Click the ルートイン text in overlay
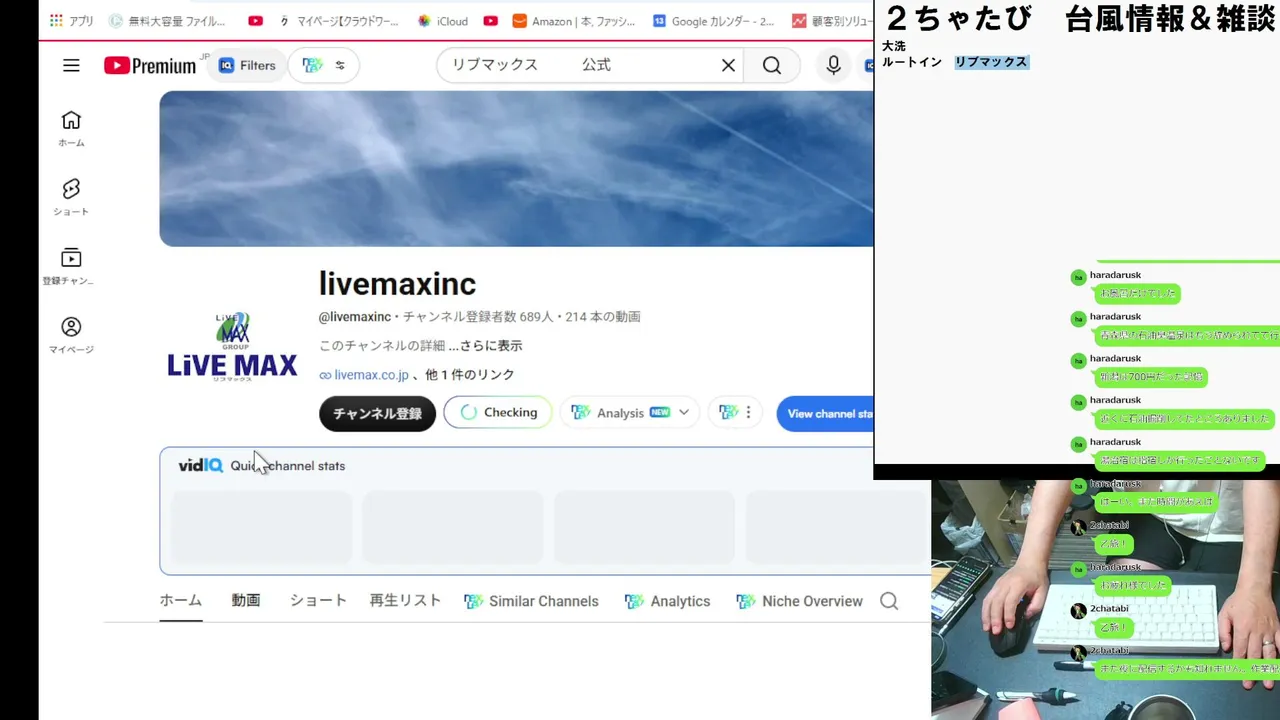This screenshot has height=720, width=1280. pos(912,62)
